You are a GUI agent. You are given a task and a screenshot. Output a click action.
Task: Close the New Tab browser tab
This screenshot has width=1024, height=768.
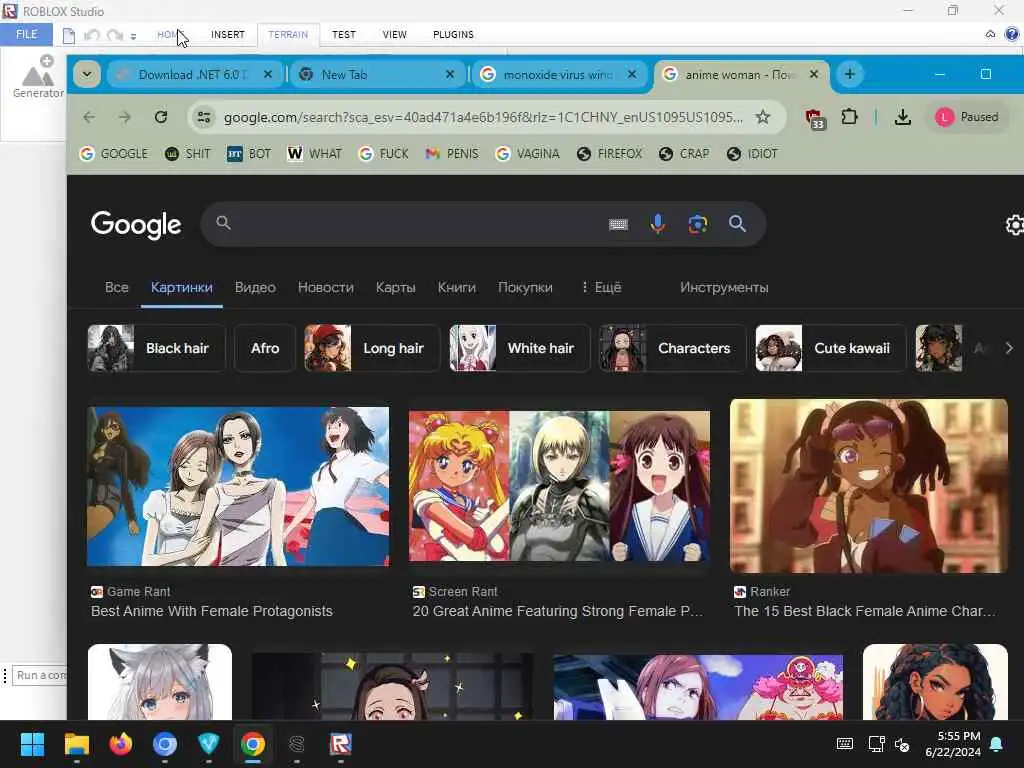pyautogui.click(x=450, y=74)
